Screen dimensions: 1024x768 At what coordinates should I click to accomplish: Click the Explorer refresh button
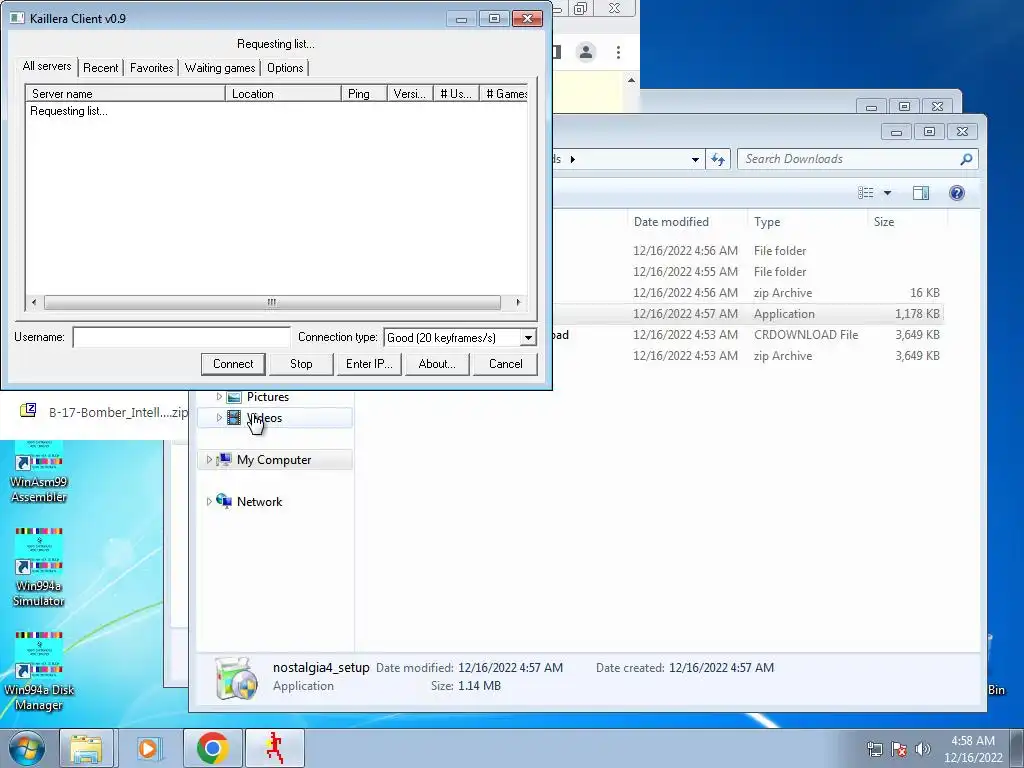click(x=718, y=159)
